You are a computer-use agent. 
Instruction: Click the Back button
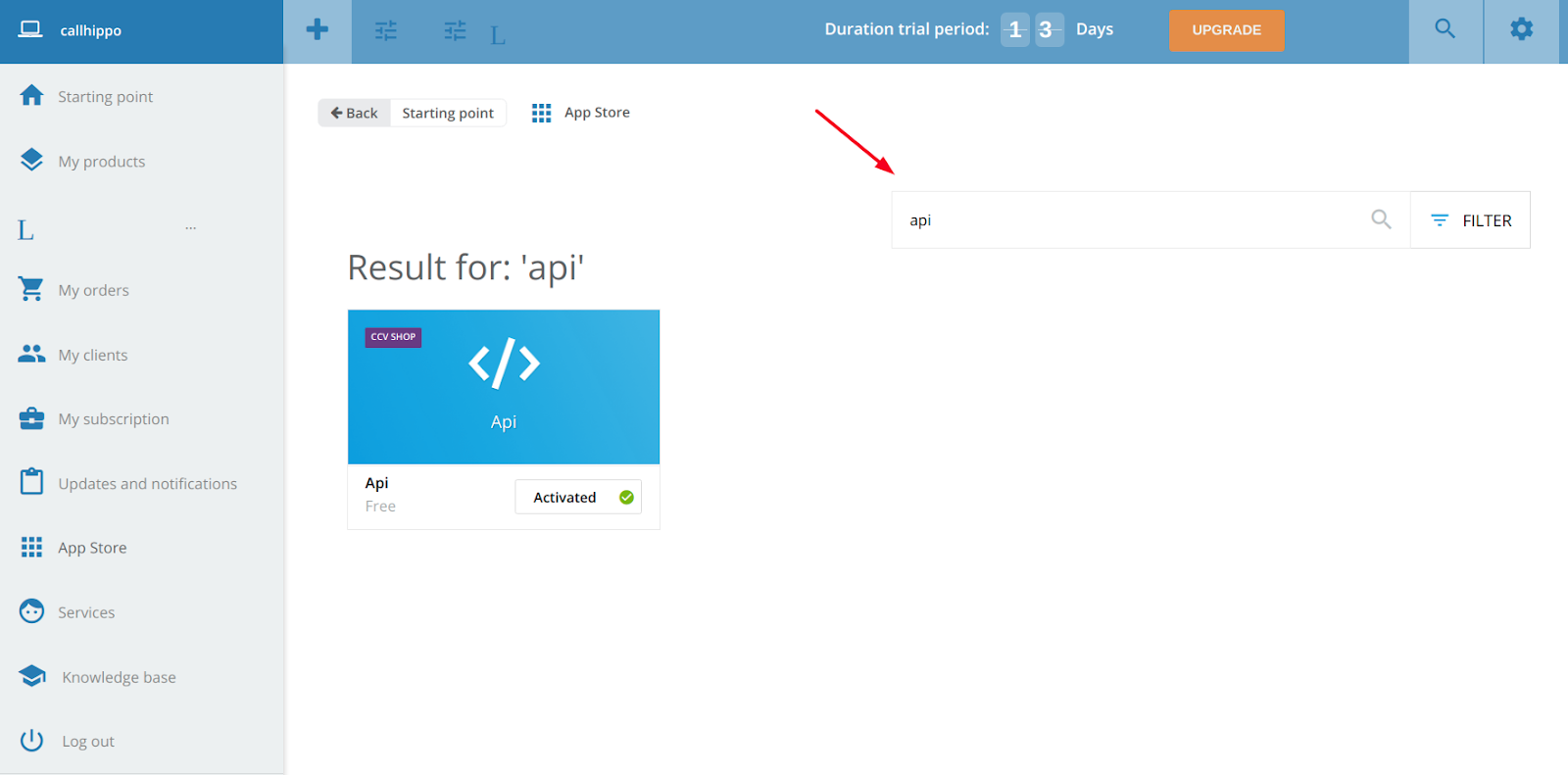354,113
